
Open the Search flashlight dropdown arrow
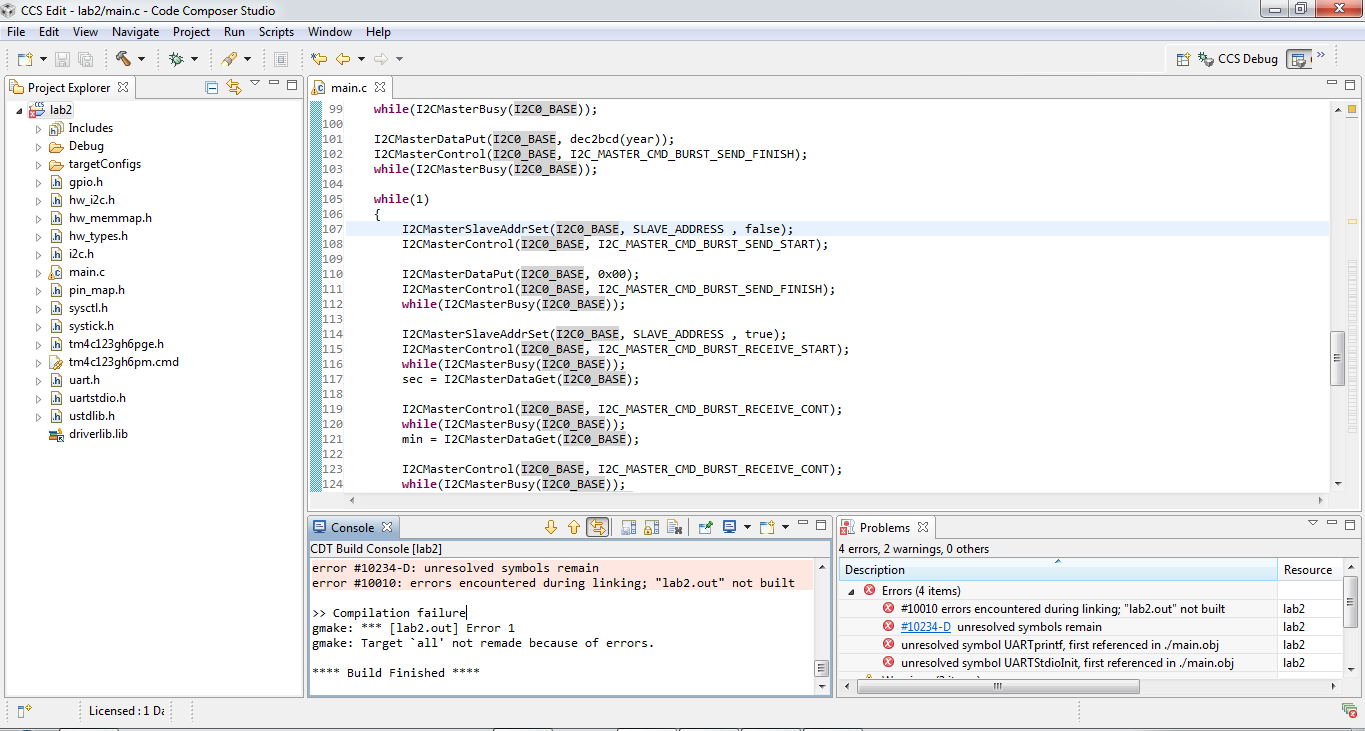[247, 60]
